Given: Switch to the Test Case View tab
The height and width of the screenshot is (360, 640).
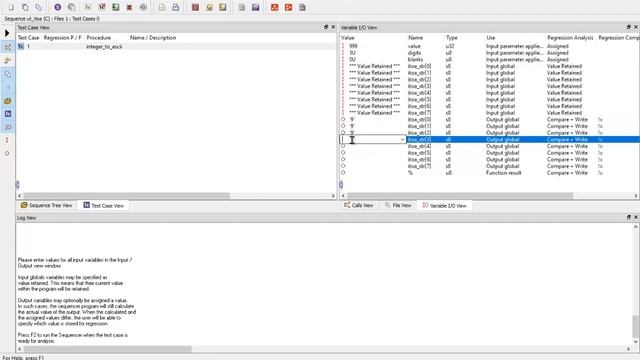Looking at the screenshot, I should [x=103, y=205].
